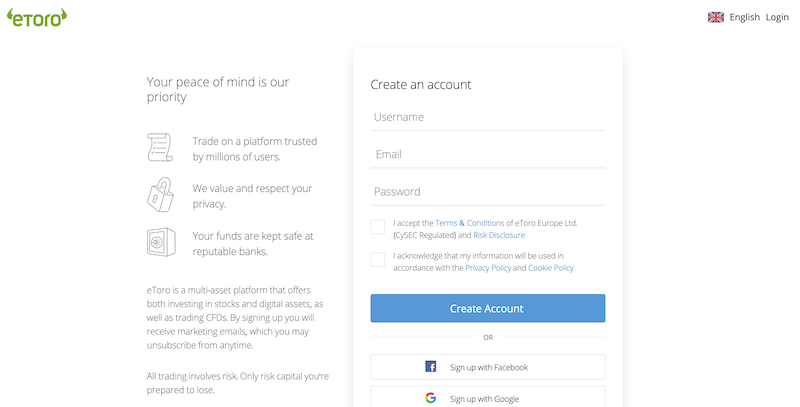
Task: Click the Facebook logo icon
Action: (431, 367)
